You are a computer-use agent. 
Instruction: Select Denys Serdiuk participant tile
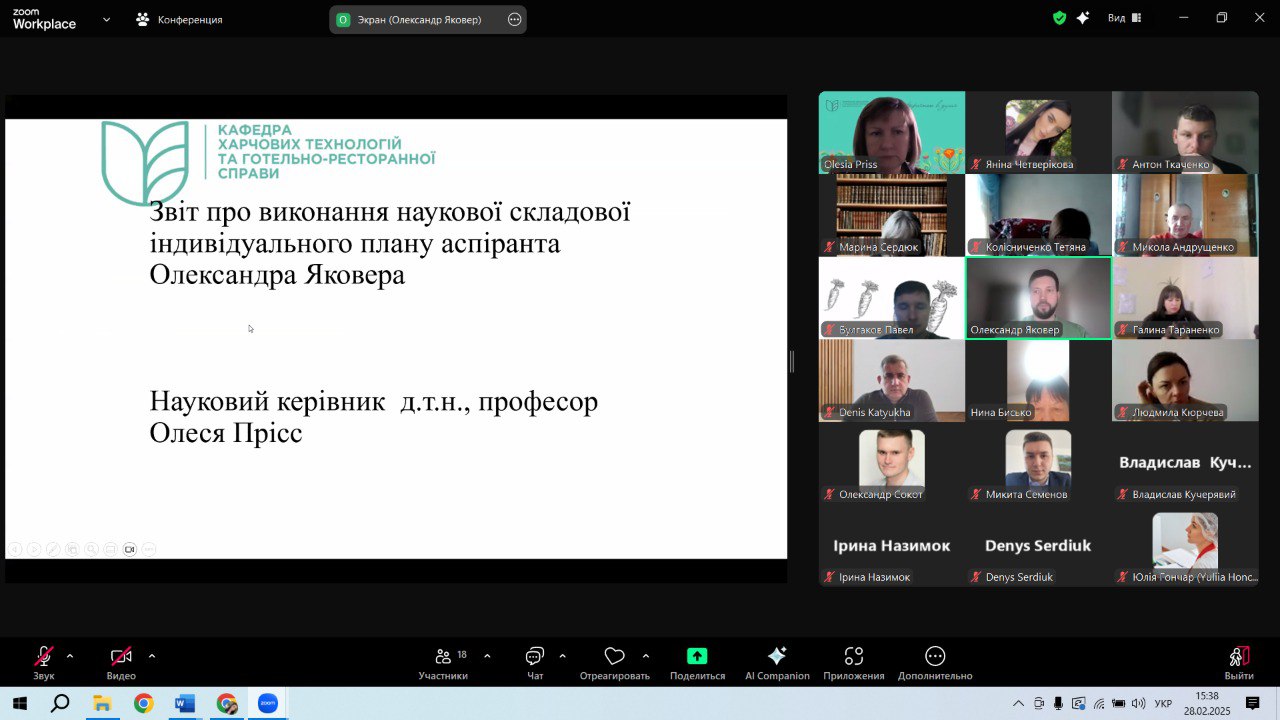click(1038, 546)
